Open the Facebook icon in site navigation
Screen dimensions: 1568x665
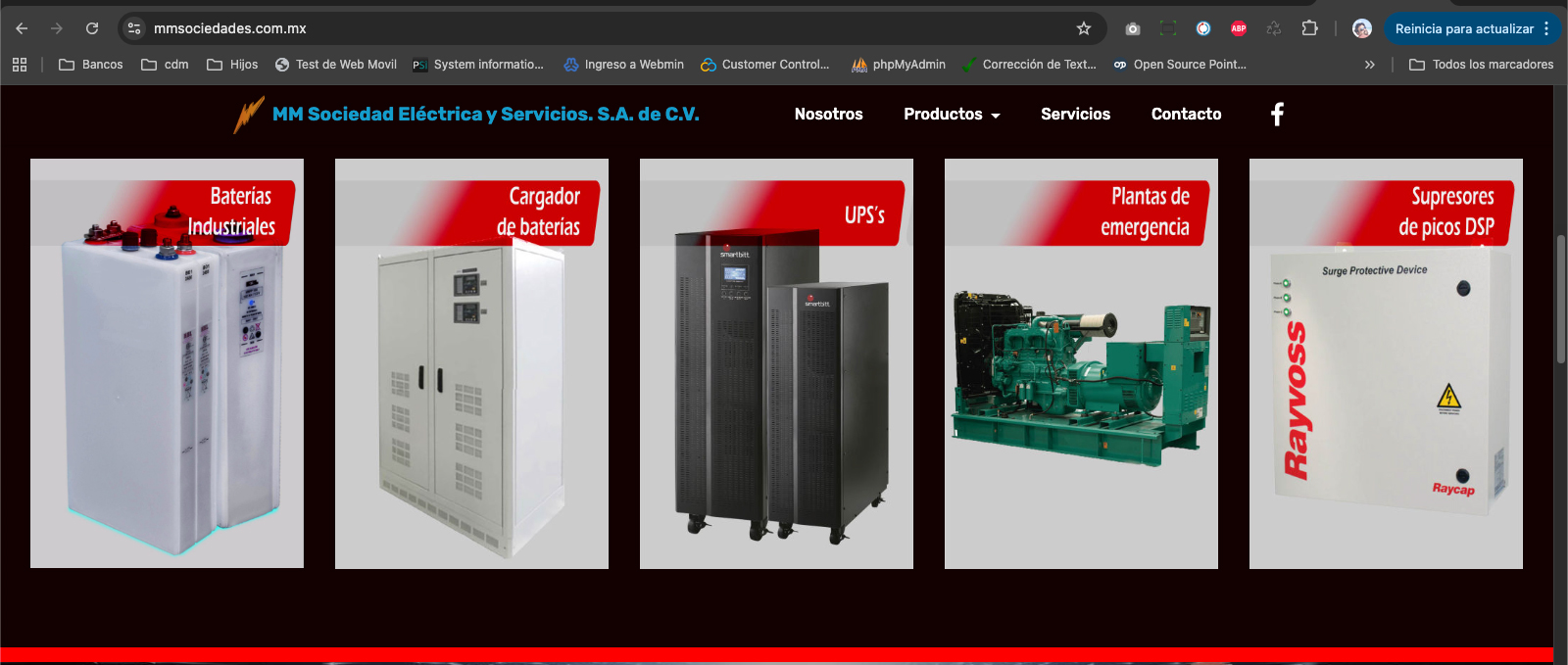[1277, 115]
